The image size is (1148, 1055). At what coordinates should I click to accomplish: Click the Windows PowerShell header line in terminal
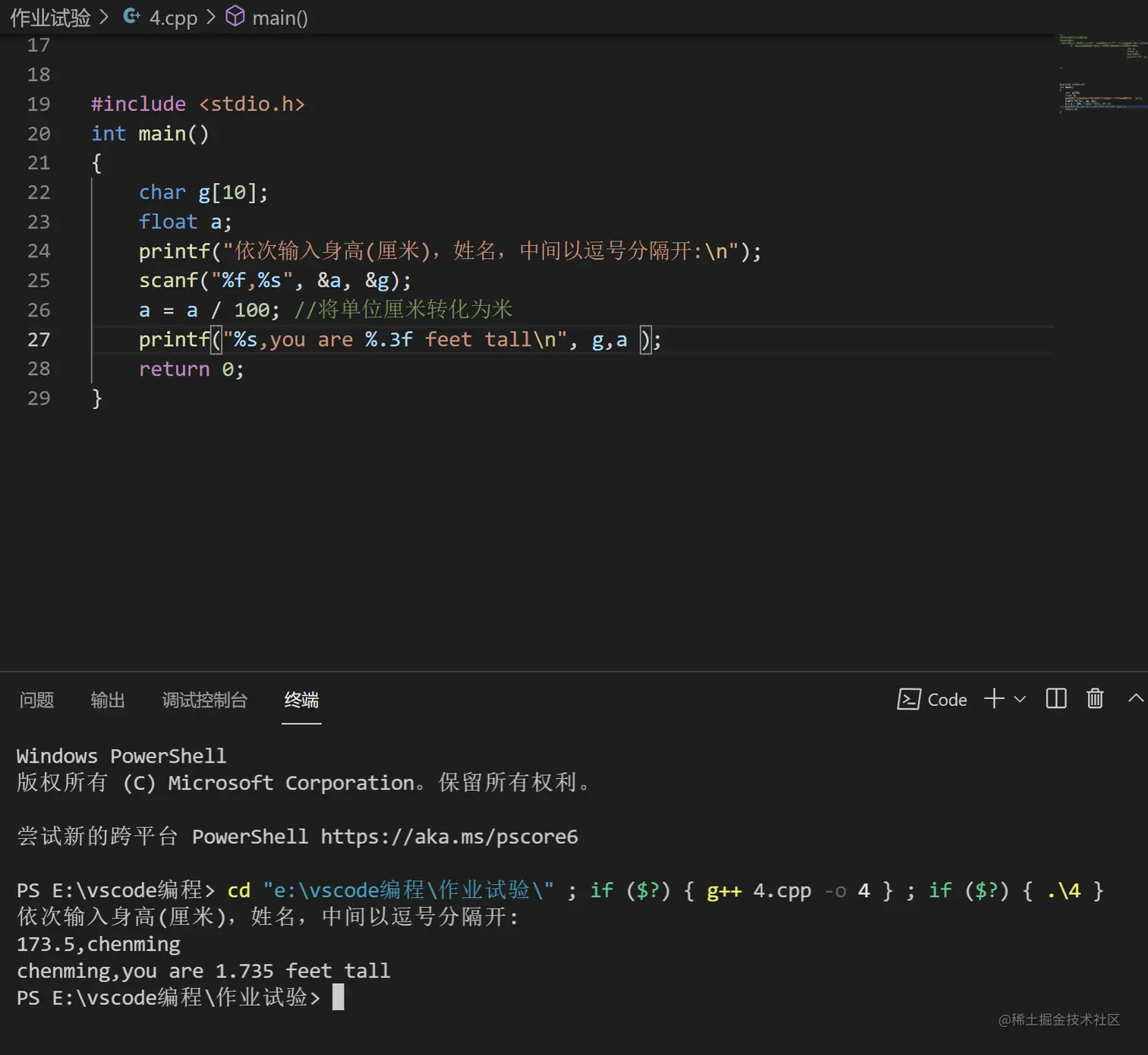pos(121,756)
